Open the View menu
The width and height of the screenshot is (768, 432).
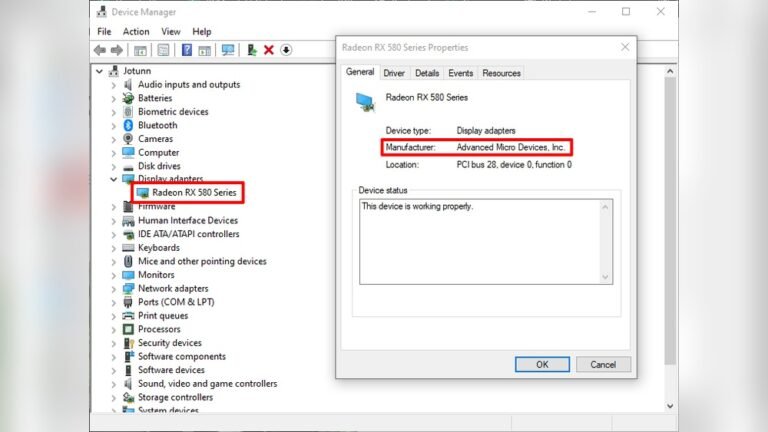click(171, 32)
